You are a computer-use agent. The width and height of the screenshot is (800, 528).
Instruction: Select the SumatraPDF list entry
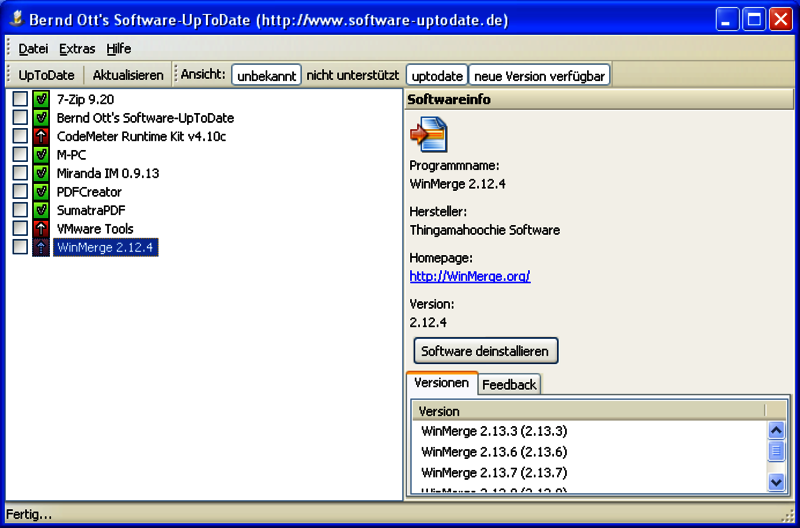click(x=91, y=210)
